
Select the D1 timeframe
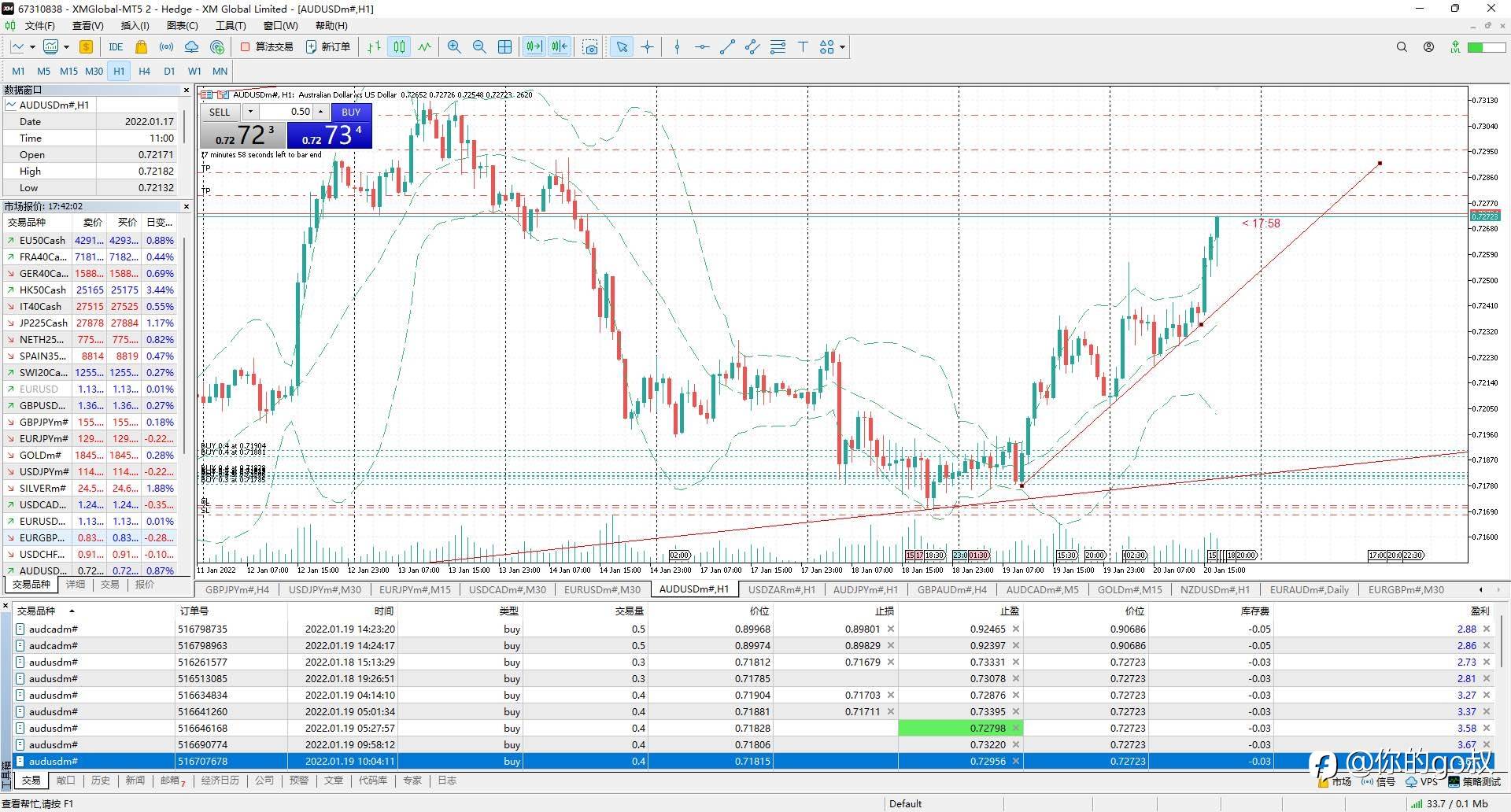coord(169,71)
